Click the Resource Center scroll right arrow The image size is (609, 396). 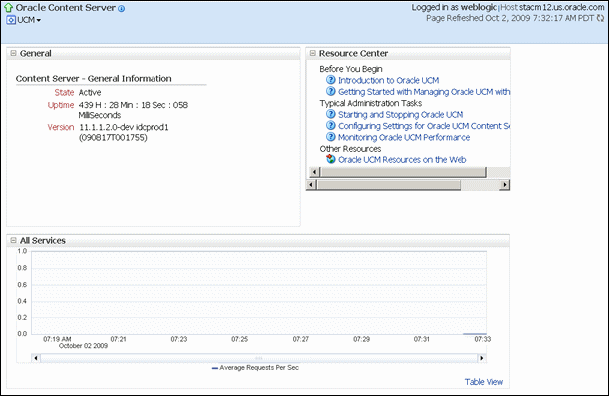505,185
